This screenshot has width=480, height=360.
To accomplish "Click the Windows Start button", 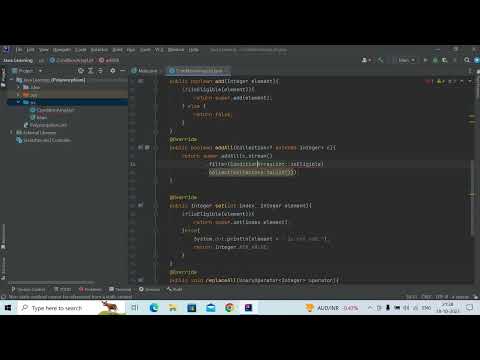I will click(x=8, y=308).
